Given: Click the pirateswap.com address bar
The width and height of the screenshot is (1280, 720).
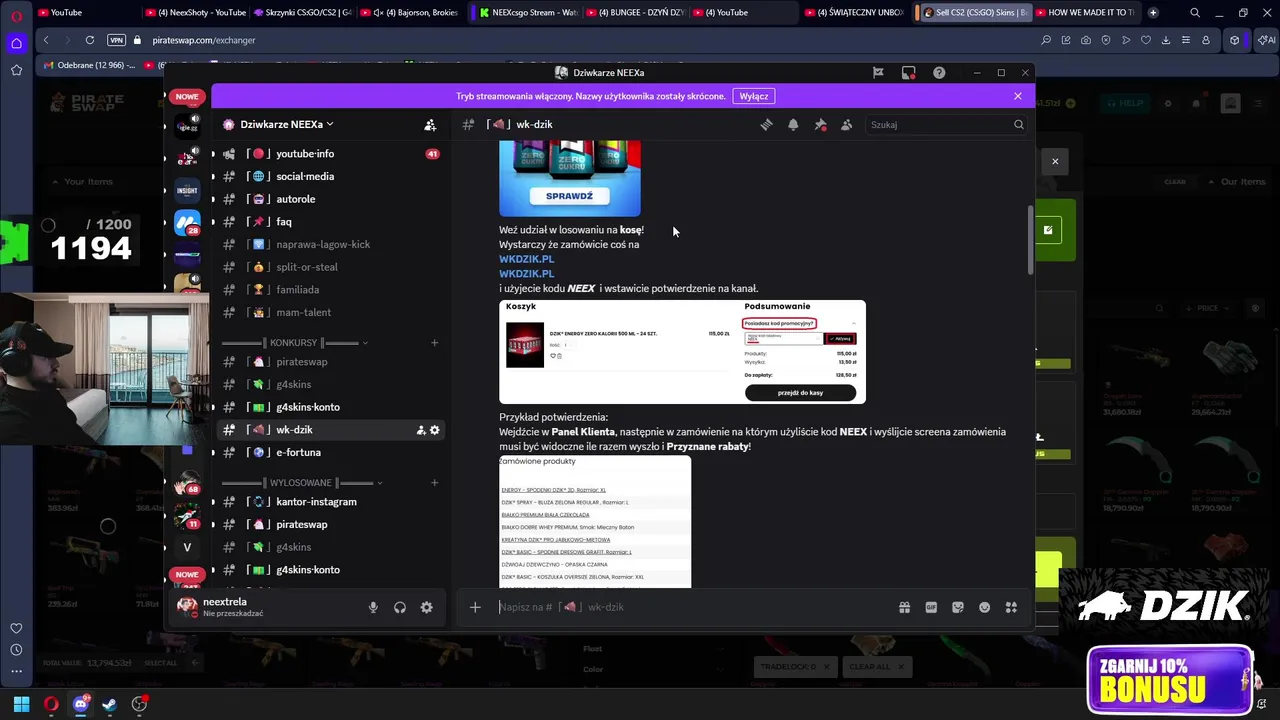Looking at the screenshot, I should tap(204, 40).
